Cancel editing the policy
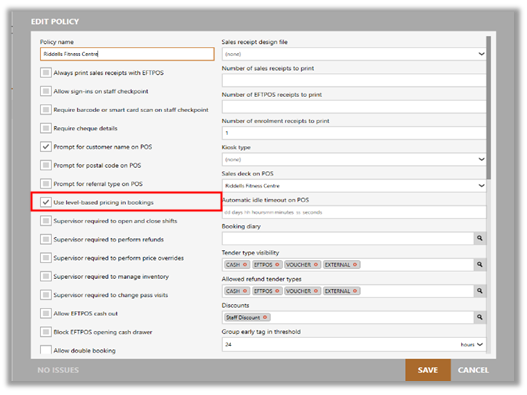This screenshot has width=527, height=395. [473, 370]
